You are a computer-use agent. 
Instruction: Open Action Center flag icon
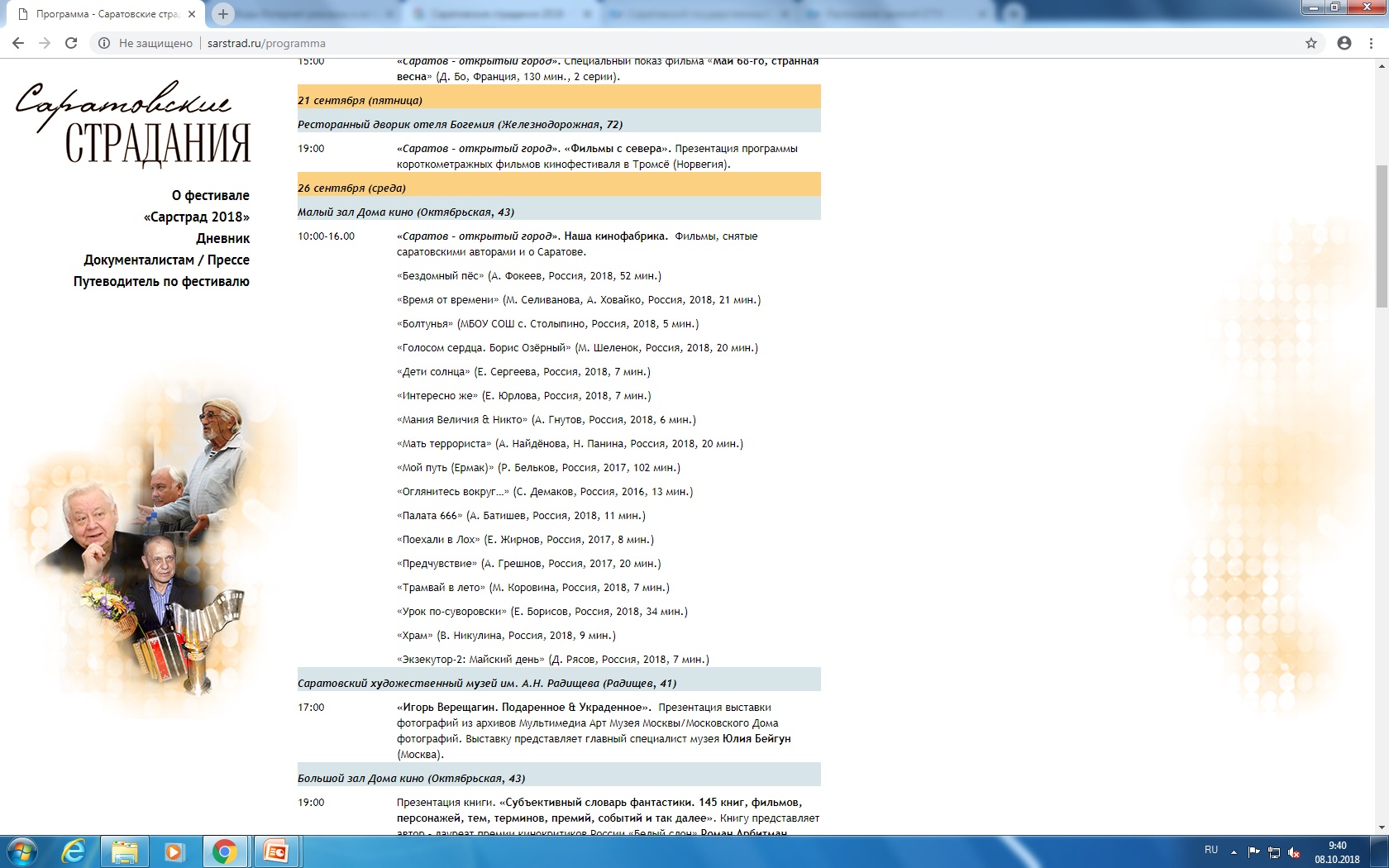pos(1254,851)
